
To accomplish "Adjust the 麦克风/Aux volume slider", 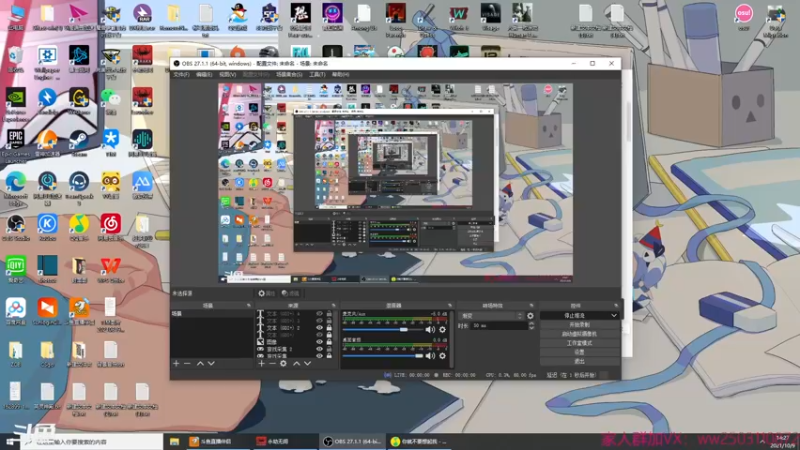I will [x=383, y=330].
